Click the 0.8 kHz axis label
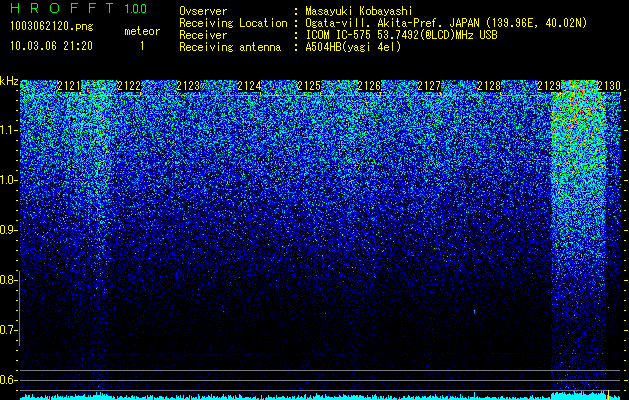The height and width of the screenshot is (400, 629). pyautogui.click(x=9, y=280)
